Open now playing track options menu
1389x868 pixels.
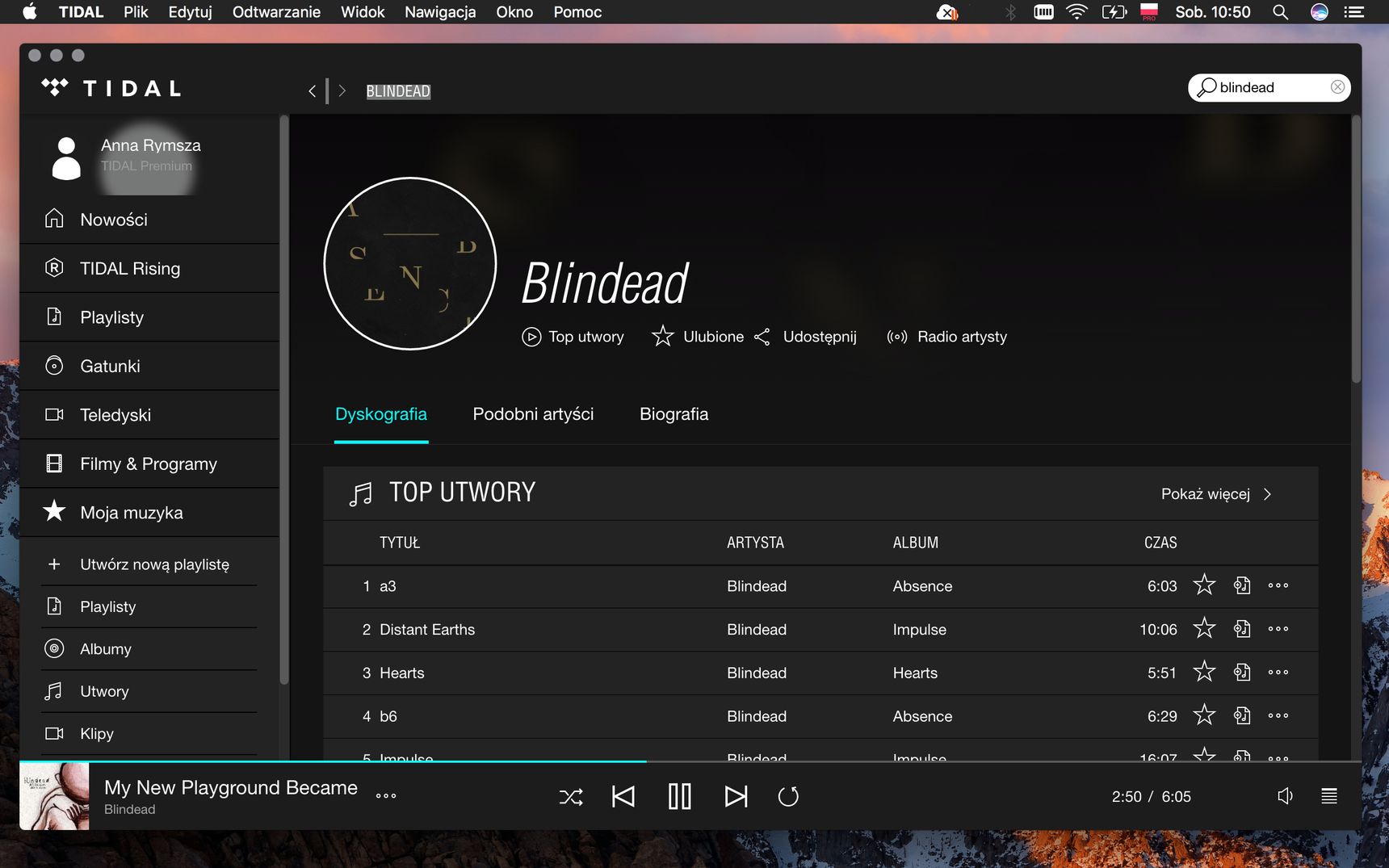pos(386,796)
